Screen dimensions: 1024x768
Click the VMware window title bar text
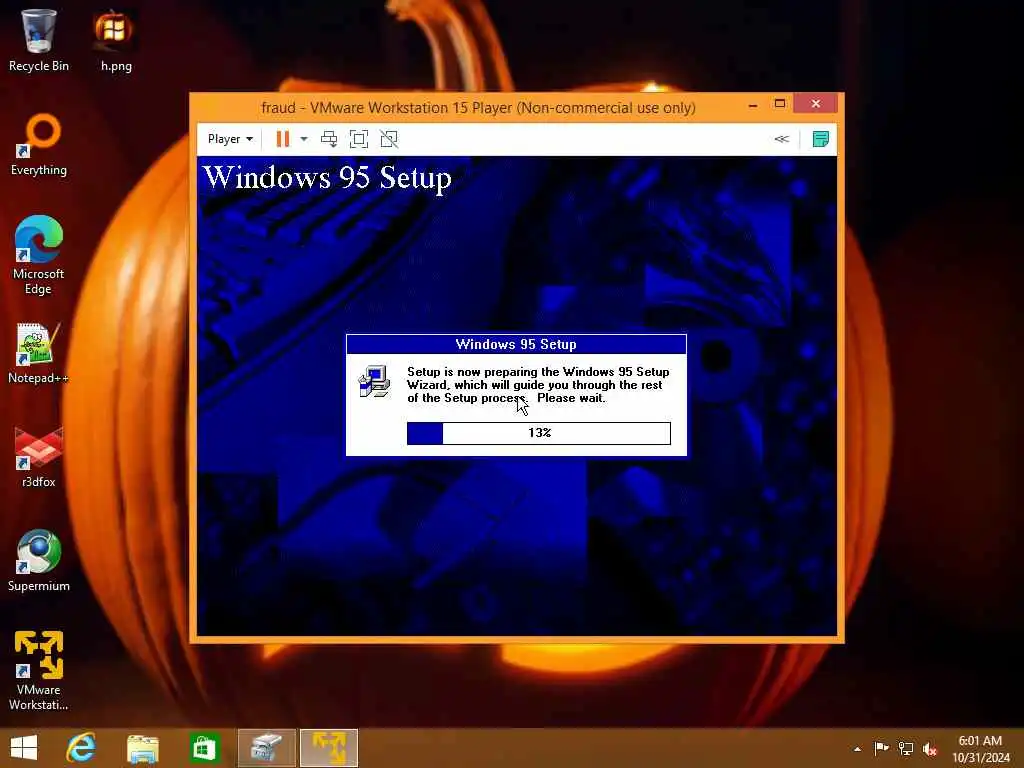[x=478, y=107]
